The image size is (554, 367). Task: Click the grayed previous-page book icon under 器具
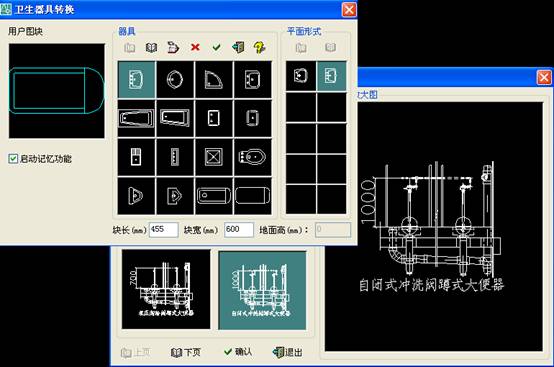tap(130, 47)
